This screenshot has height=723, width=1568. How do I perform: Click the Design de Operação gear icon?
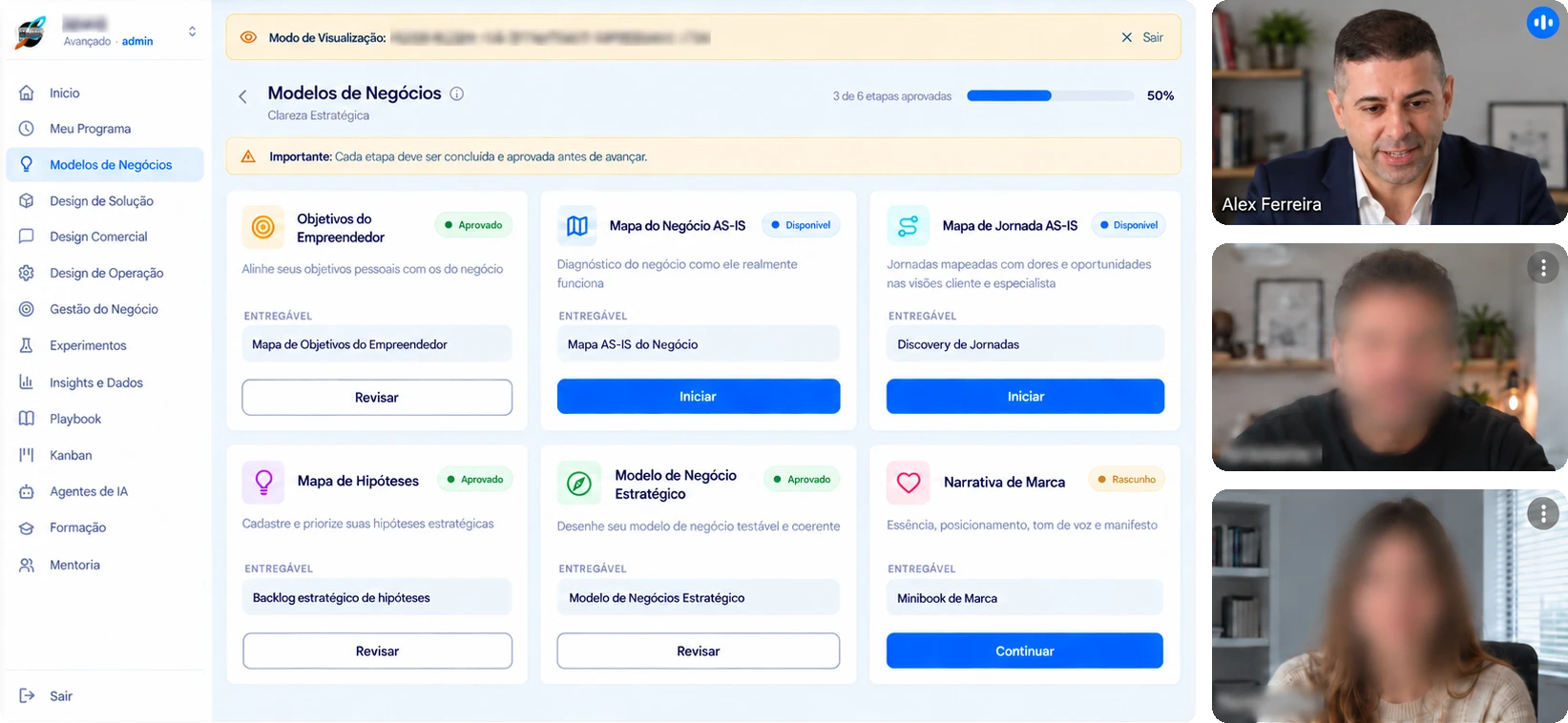27,273
